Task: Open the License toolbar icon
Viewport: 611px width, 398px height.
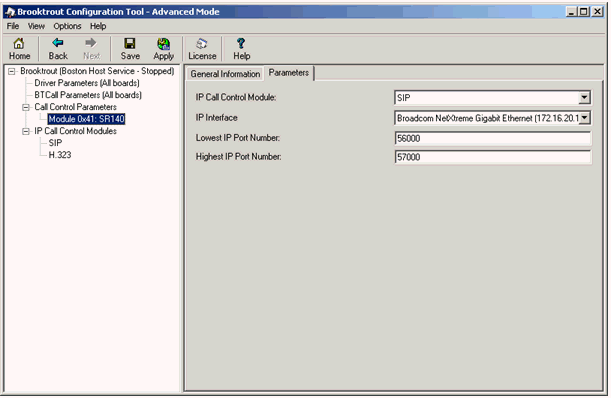Action: tap(202, 49)
